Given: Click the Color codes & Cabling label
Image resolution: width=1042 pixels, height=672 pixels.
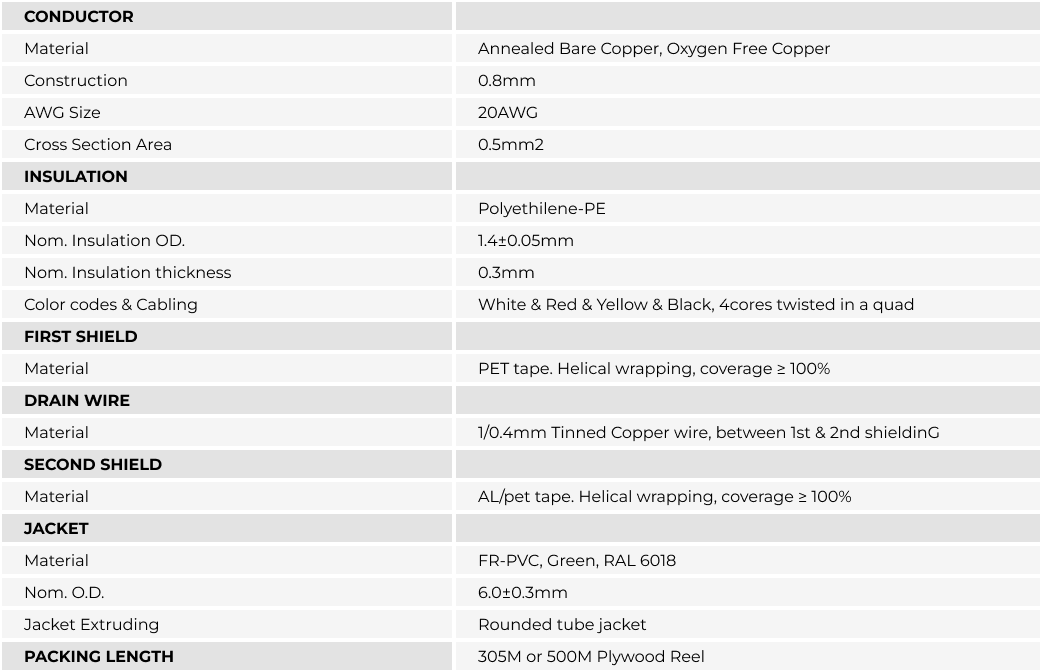Looking at the screenshot, I should coord(110,304).
